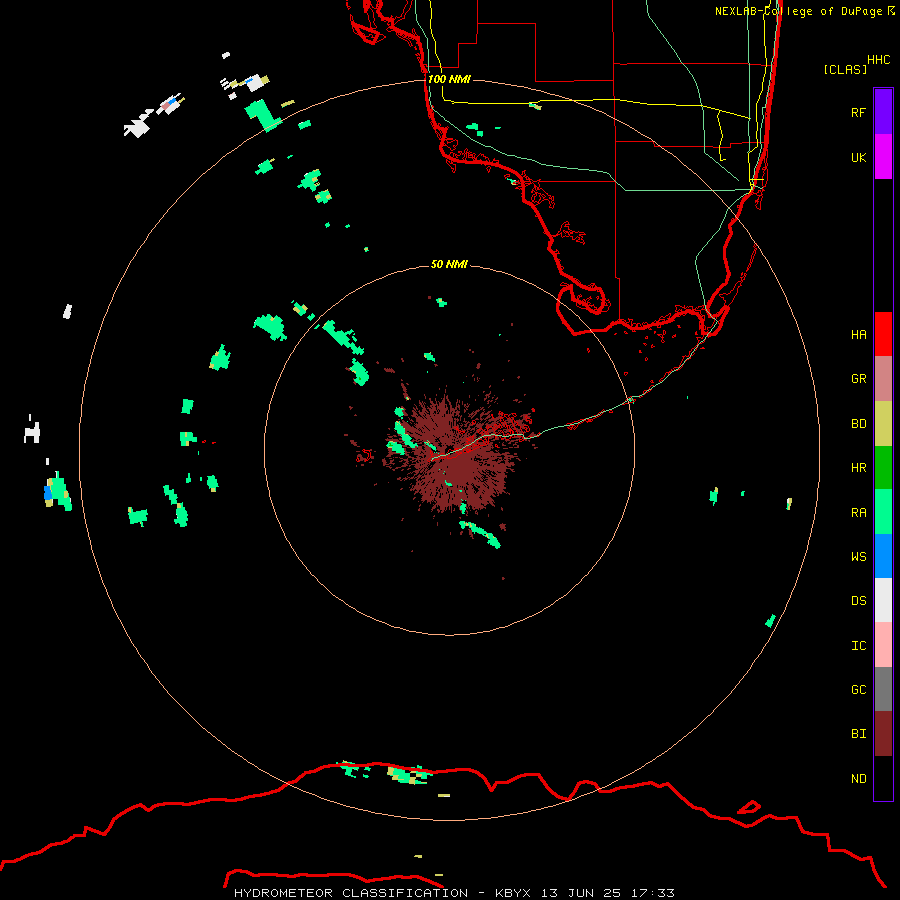This screenshot has height=900, width=900.
Task: Click the HA red legend swatch
Action: 883,334
